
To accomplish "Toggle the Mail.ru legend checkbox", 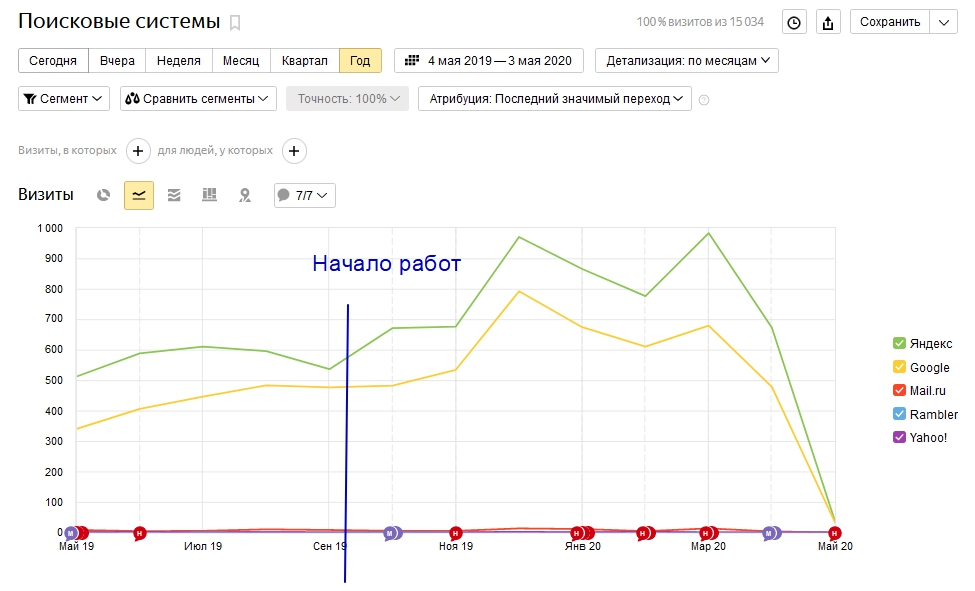I will point(899,391).
